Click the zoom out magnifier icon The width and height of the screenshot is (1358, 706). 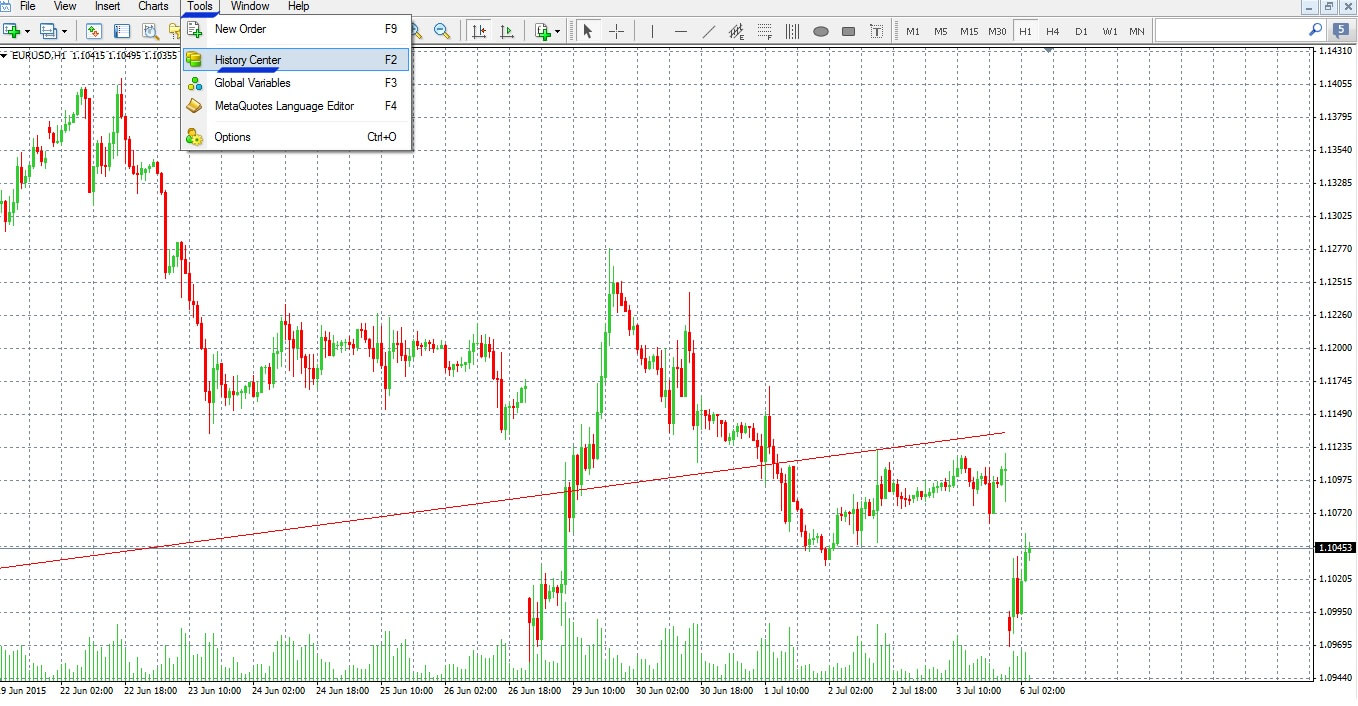[x=441, y=31]
